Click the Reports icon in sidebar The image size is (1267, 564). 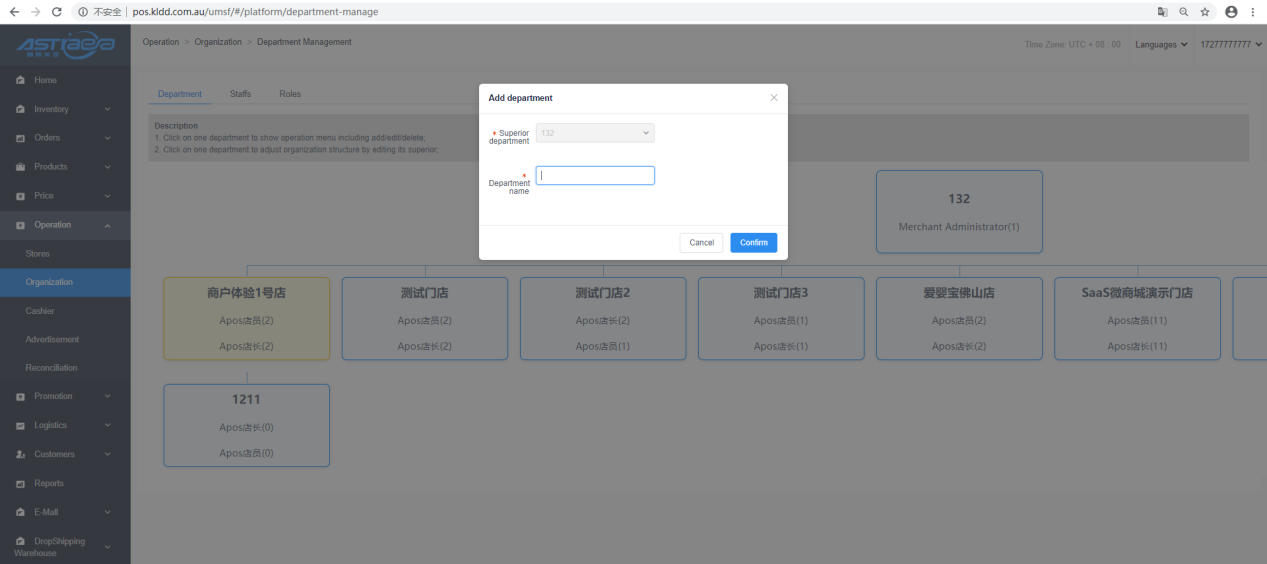click(x=20, y=484)
